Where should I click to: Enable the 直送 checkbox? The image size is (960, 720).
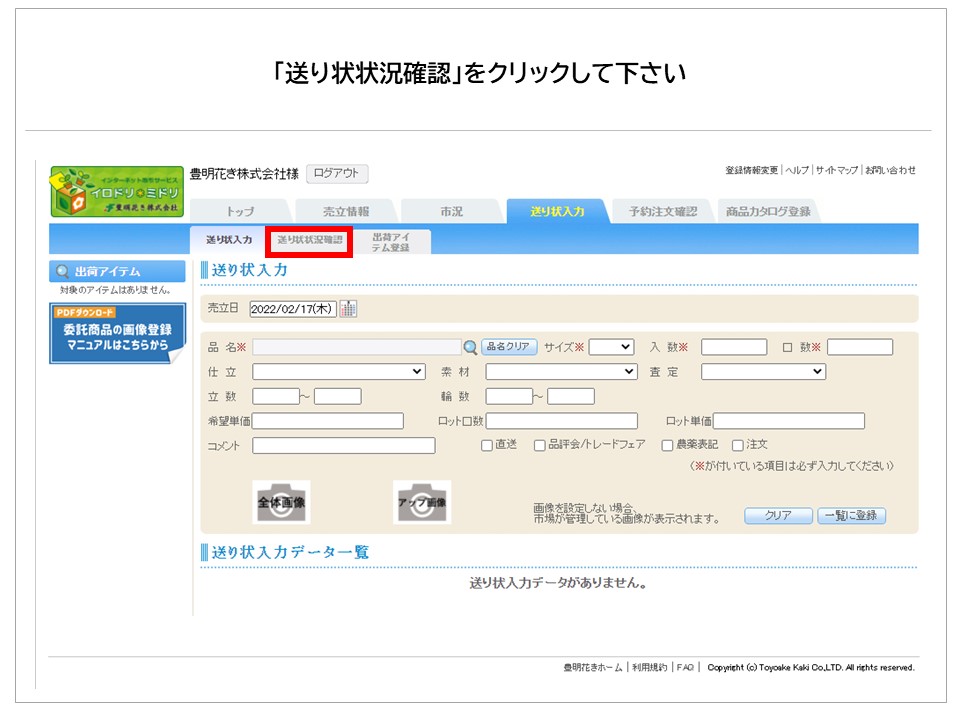487,445
